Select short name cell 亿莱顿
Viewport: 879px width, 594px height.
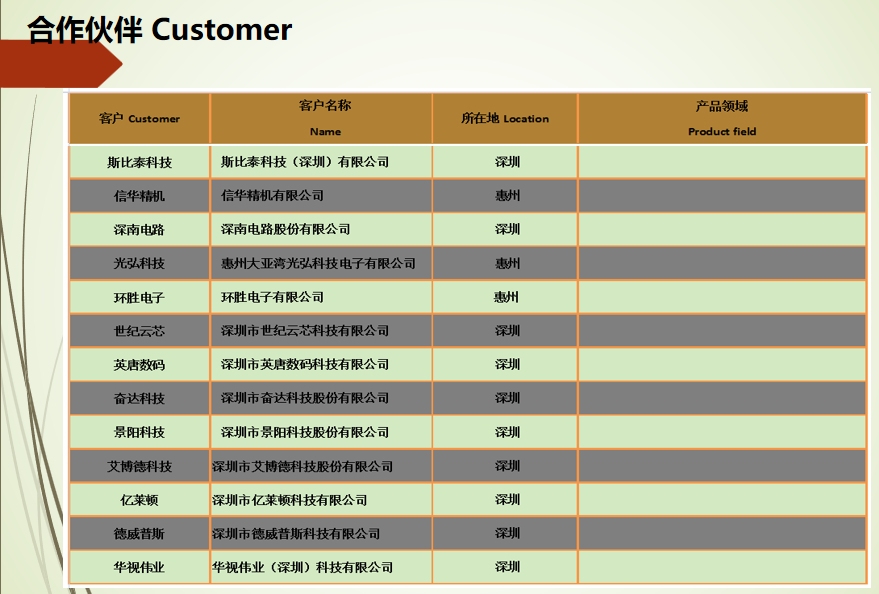point(140,500)
